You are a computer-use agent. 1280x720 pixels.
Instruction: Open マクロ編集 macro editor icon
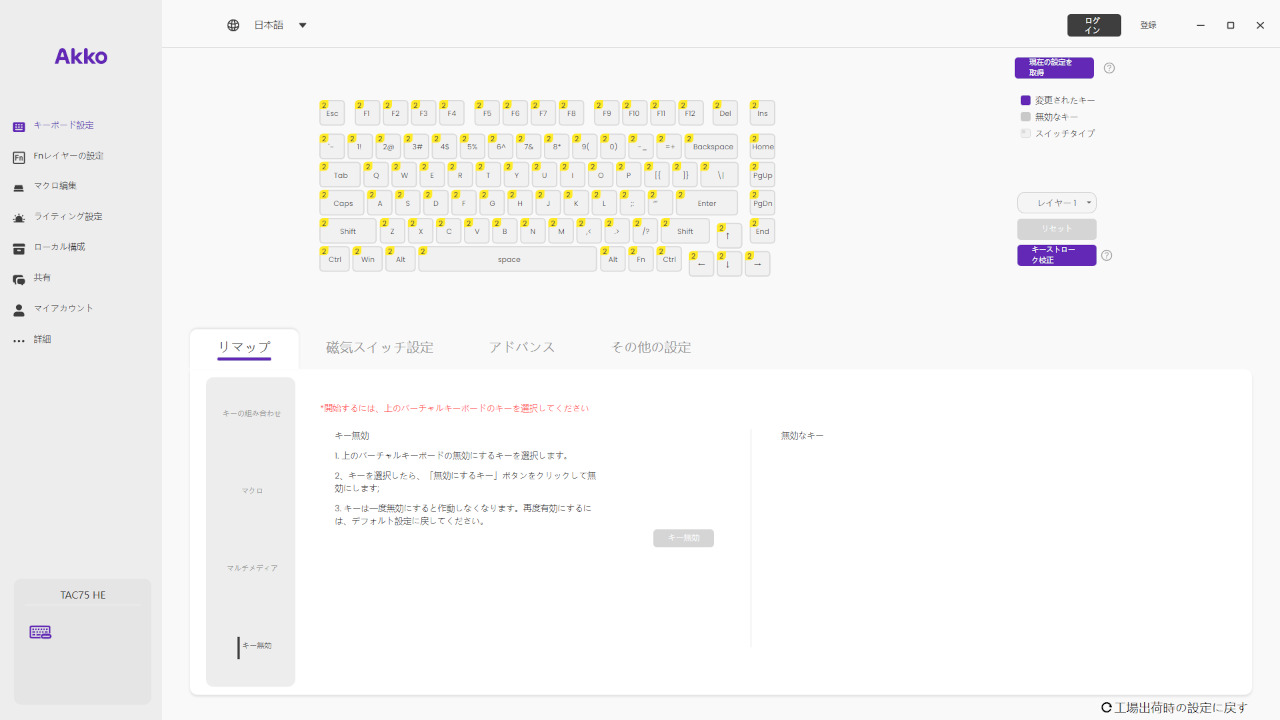click(19, 187)
